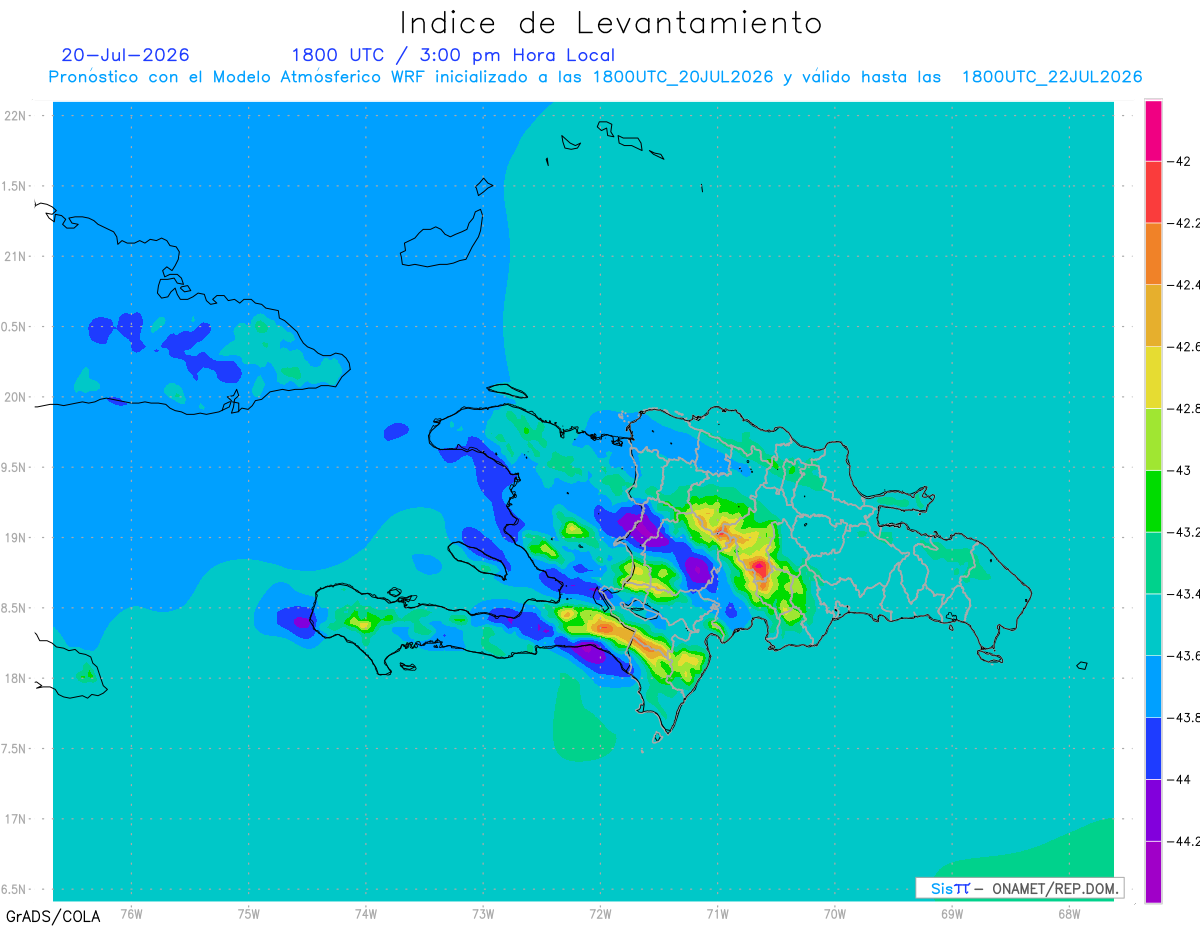Click the colorbar value "-43.8"
Viewport: 1200px width, 927px height.
click(x=1185, y=718)
